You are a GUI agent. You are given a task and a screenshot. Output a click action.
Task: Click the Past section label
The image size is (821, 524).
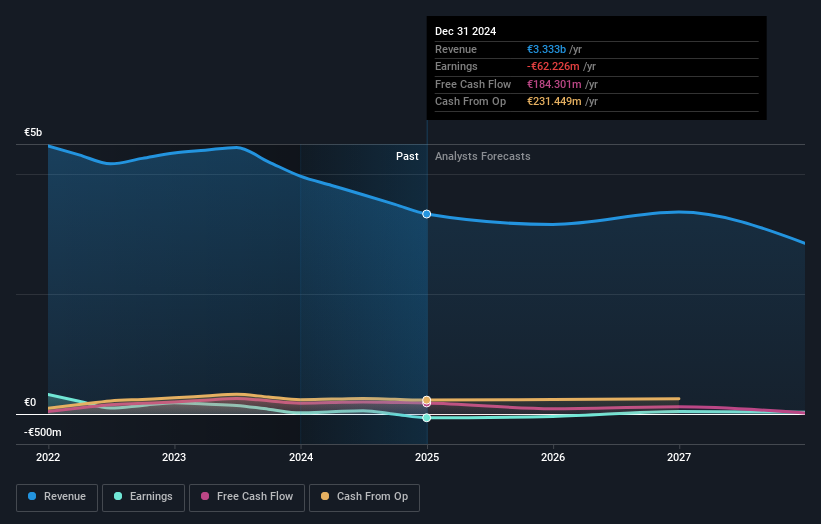[x=407, y=157]
